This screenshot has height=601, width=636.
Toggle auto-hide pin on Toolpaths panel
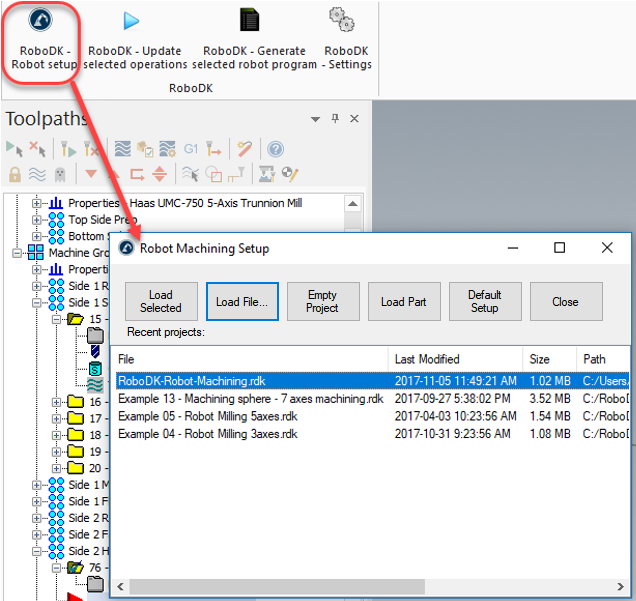pos(335,118)
